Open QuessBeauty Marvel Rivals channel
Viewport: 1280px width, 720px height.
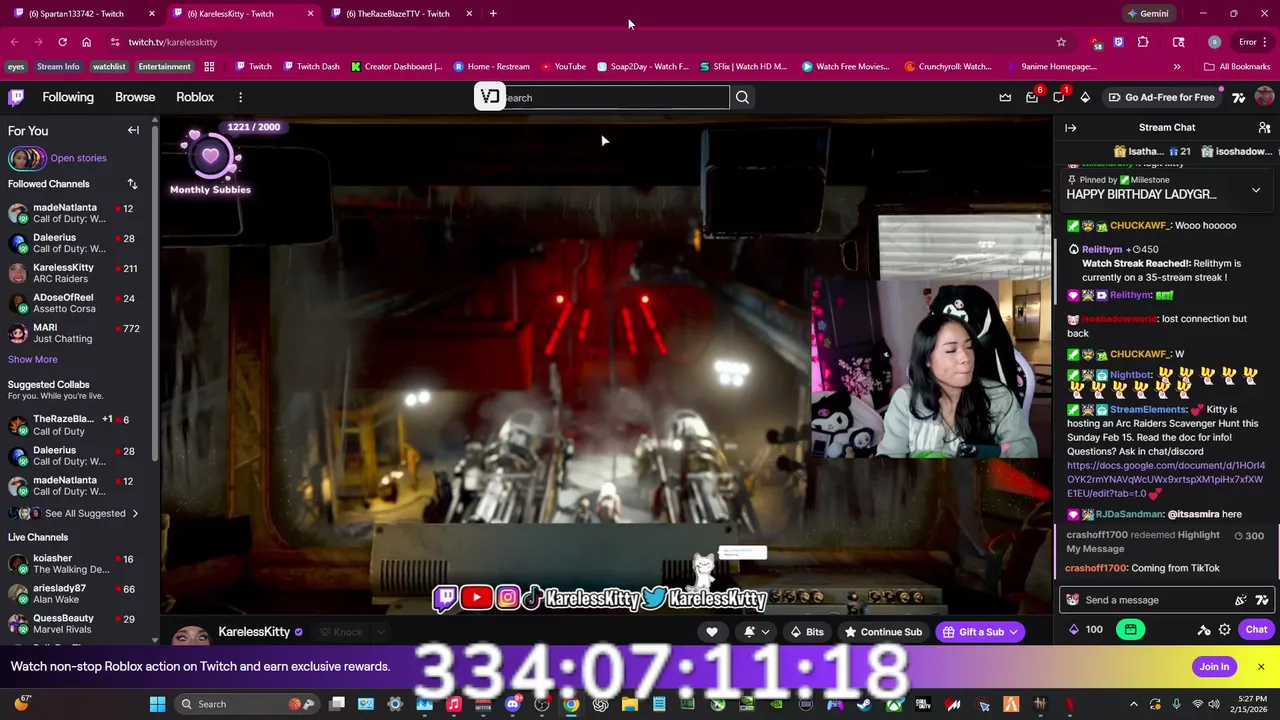coord(77,624)
